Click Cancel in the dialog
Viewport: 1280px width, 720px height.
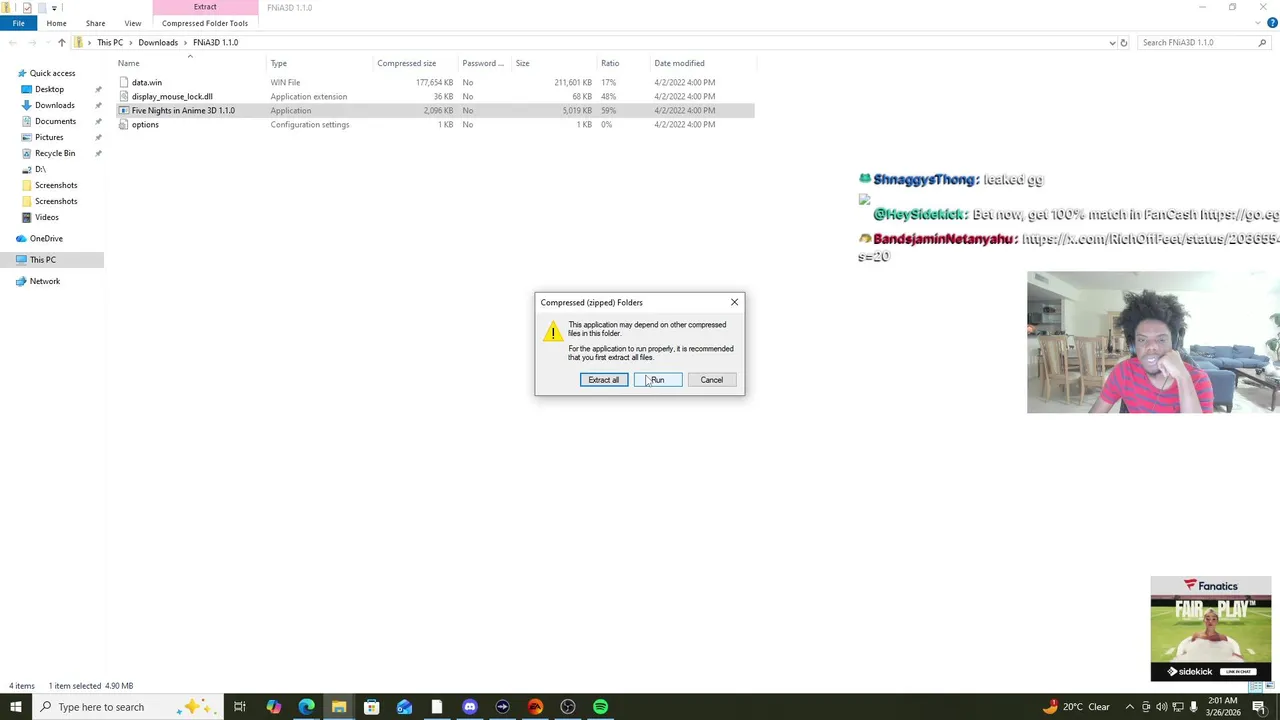(x=712, y=380)
